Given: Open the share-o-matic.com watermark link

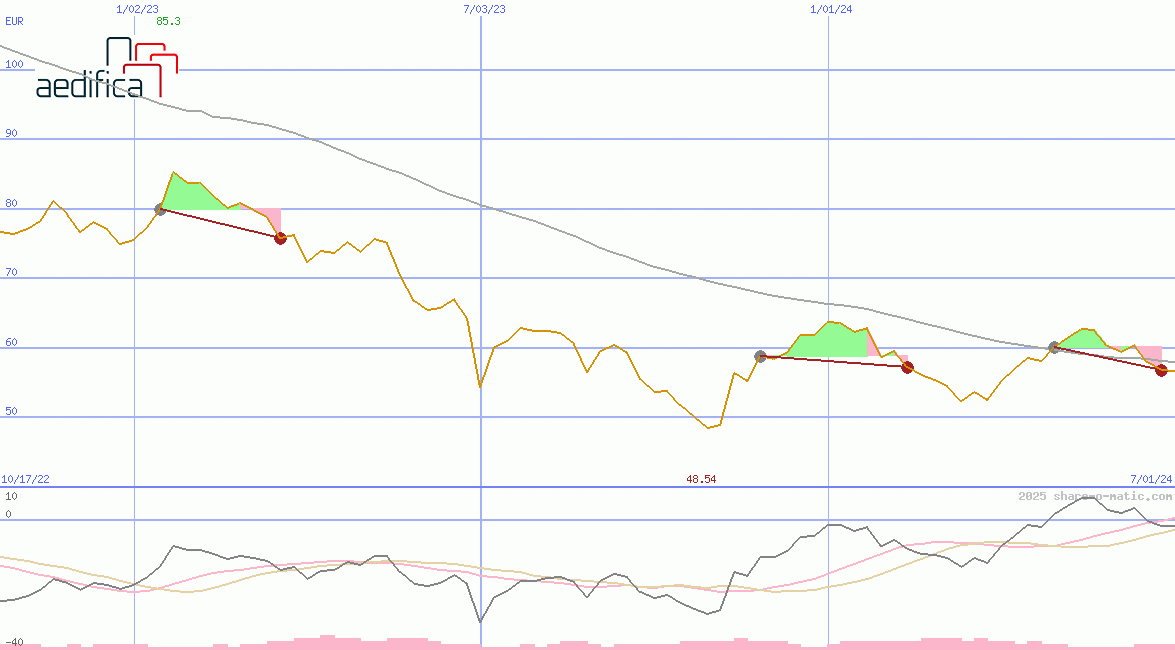Looking at the screenshot, I should [x=1094, y=496].
